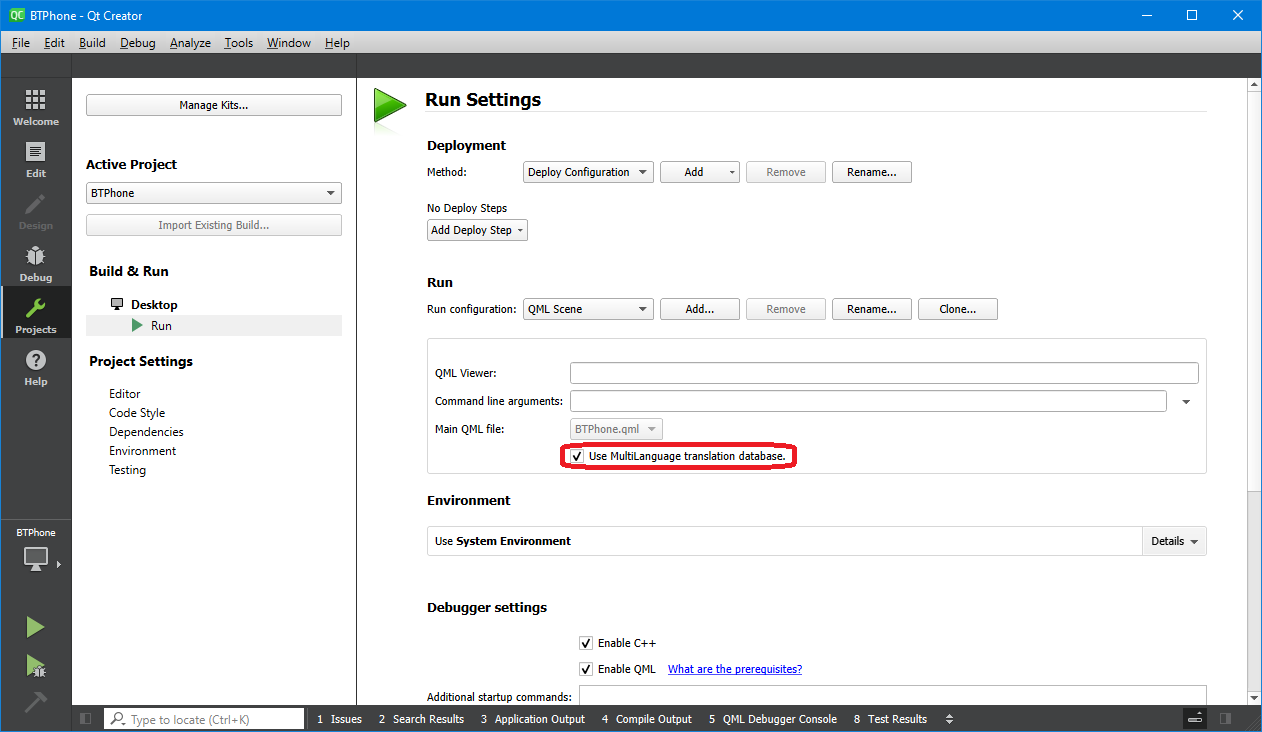Uncheck Use MultiLanguage translation database
The width and height of the screenshot is (1262, 732).
point(577,456)
